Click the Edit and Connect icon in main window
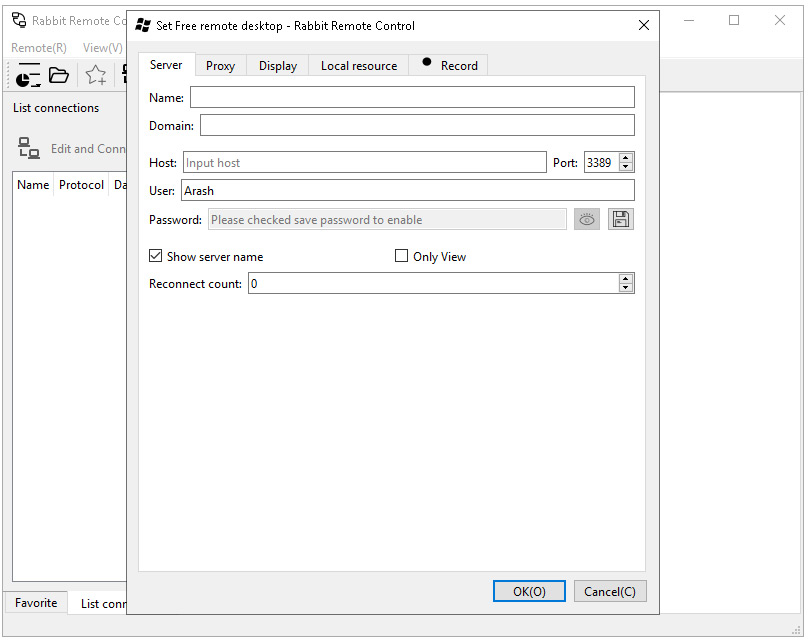 (29, 148)
